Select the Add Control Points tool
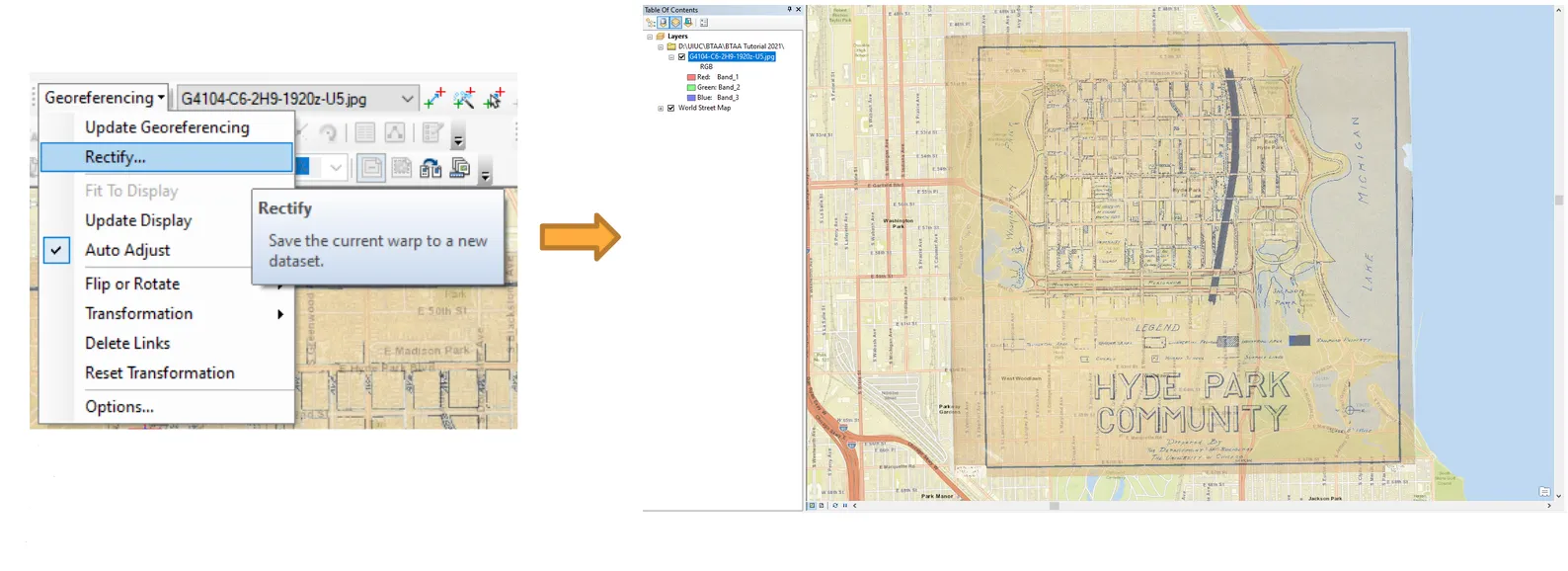This screenshot has height=571, width=1568. 434,98
